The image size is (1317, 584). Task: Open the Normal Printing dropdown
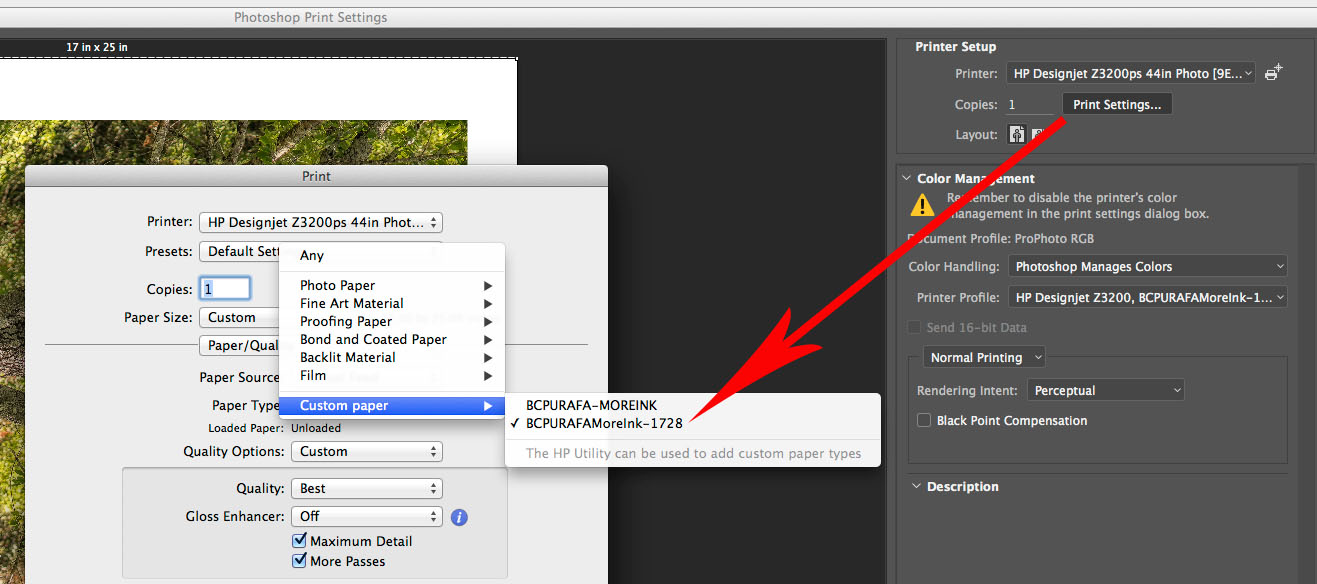click(x=984, y=358)
